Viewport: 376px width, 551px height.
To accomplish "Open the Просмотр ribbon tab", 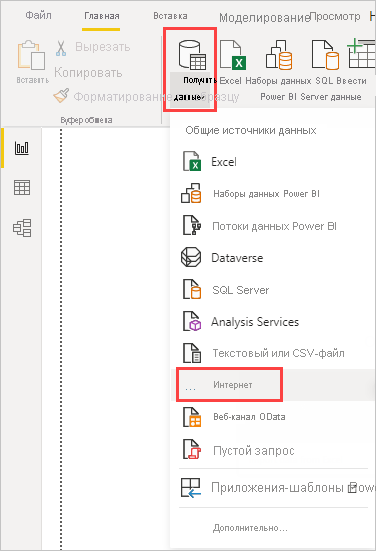I will point(335,17).
